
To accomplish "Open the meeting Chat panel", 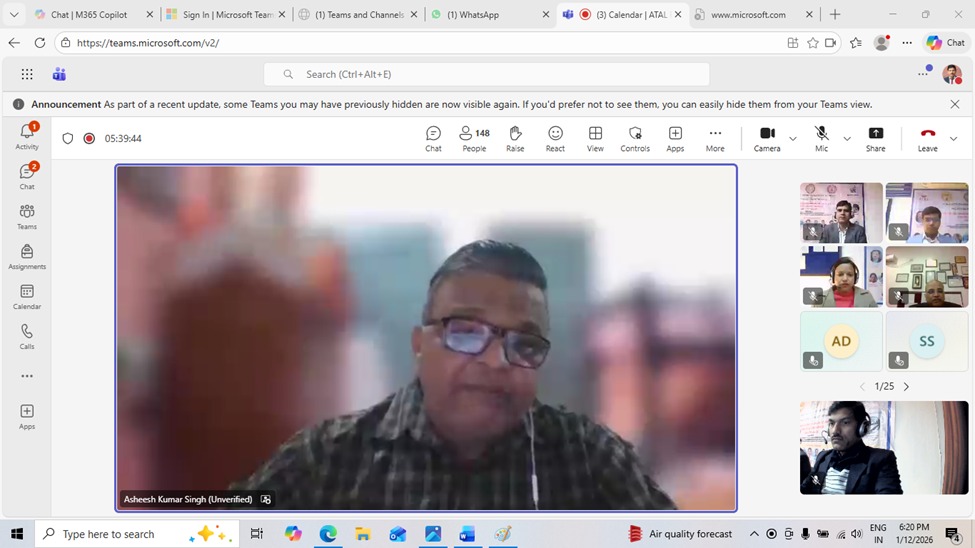I will (x=433, y=138).
